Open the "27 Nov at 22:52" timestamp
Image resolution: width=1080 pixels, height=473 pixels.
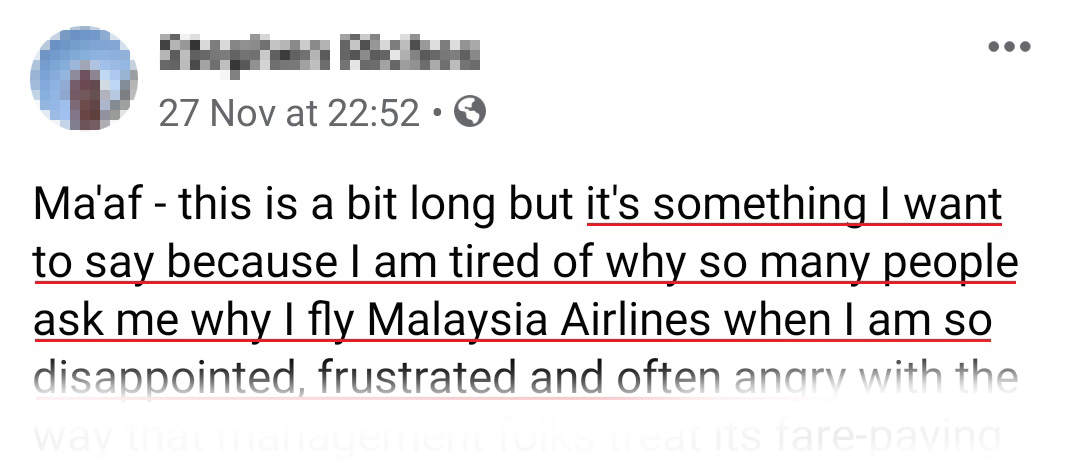(289, 114)
